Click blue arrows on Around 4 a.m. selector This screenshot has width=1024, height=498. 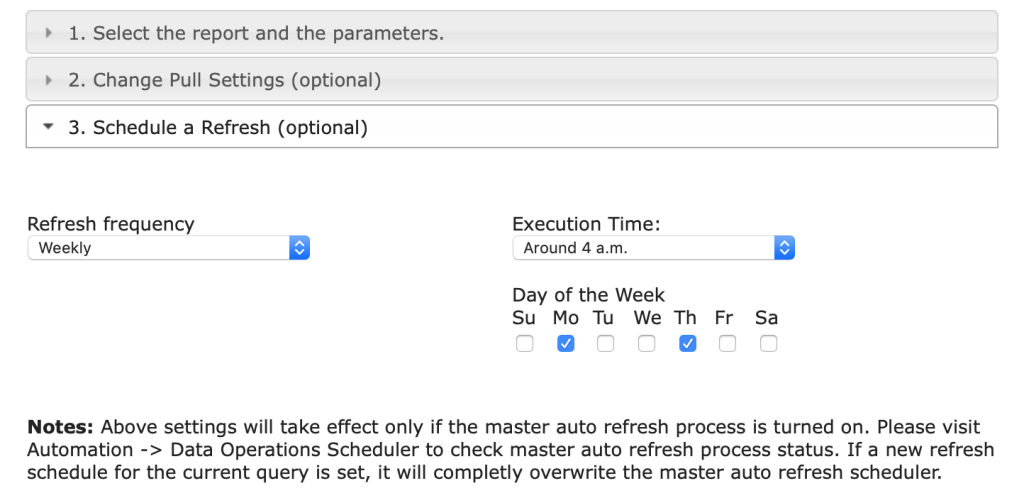(x=785, y=248)
